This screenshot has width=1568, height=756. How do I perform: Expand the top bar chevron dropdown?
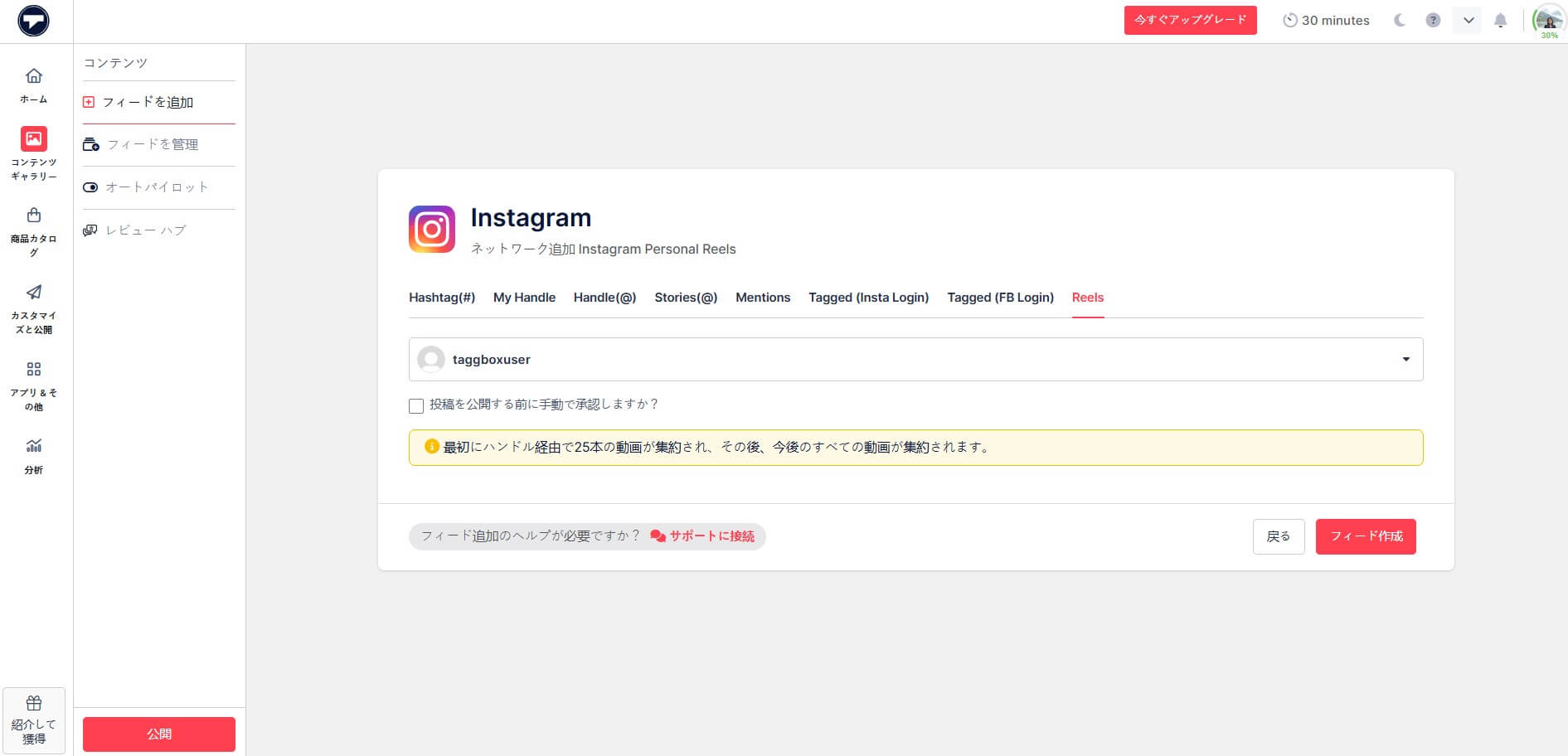(1468, 21)
